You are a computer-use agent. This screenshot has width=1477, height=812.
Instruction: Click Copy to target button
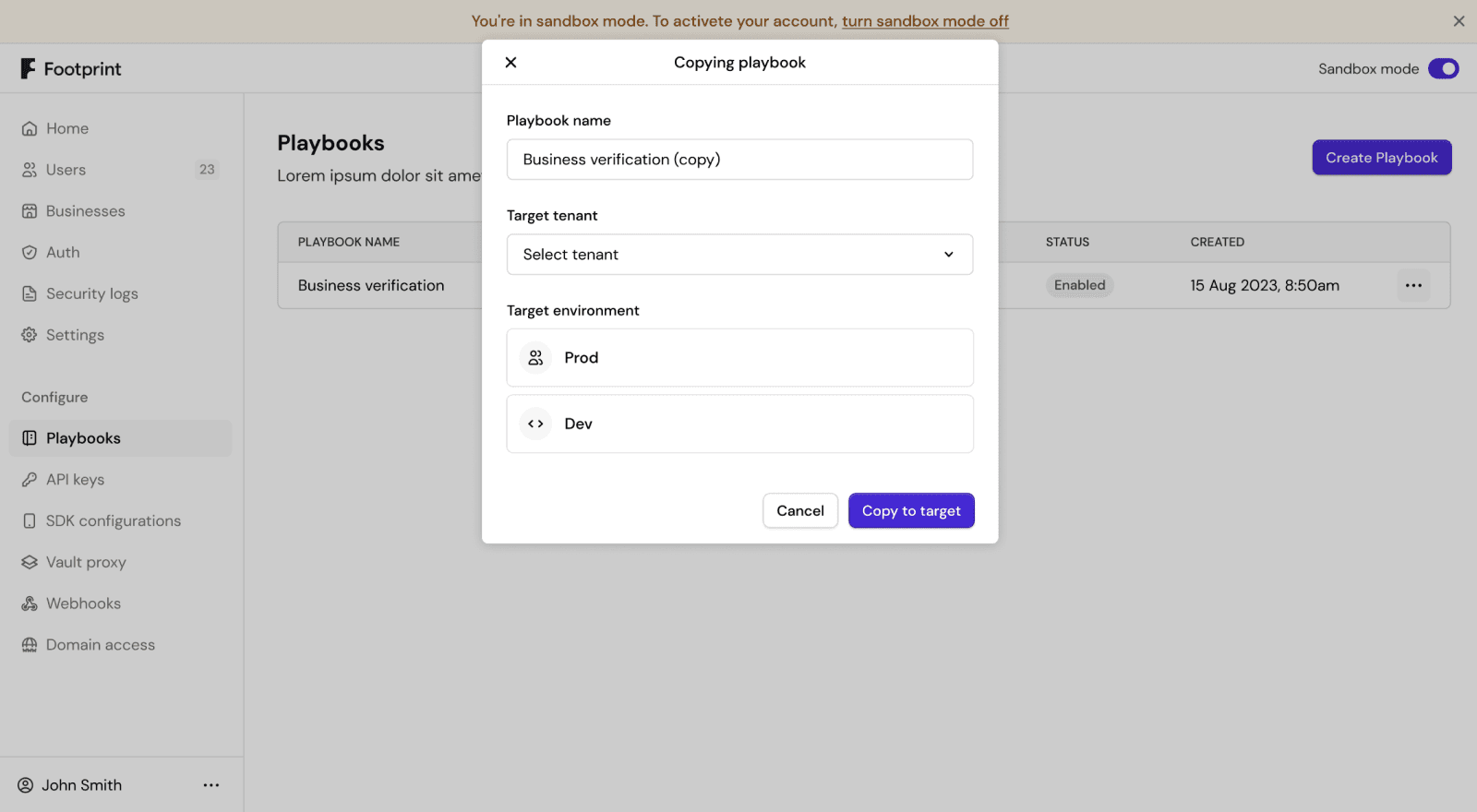coord(911,510)
